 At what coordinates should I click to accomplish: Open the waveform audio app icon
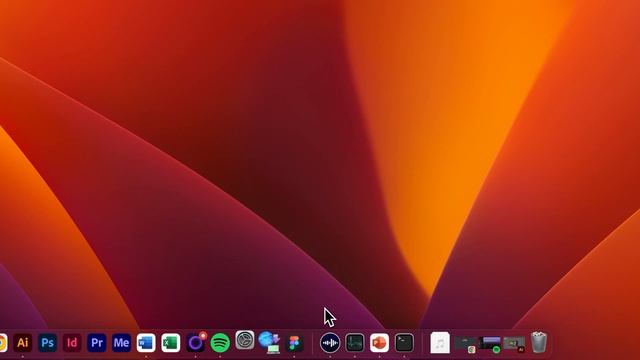pyautogui.click(x=330, y=342)
